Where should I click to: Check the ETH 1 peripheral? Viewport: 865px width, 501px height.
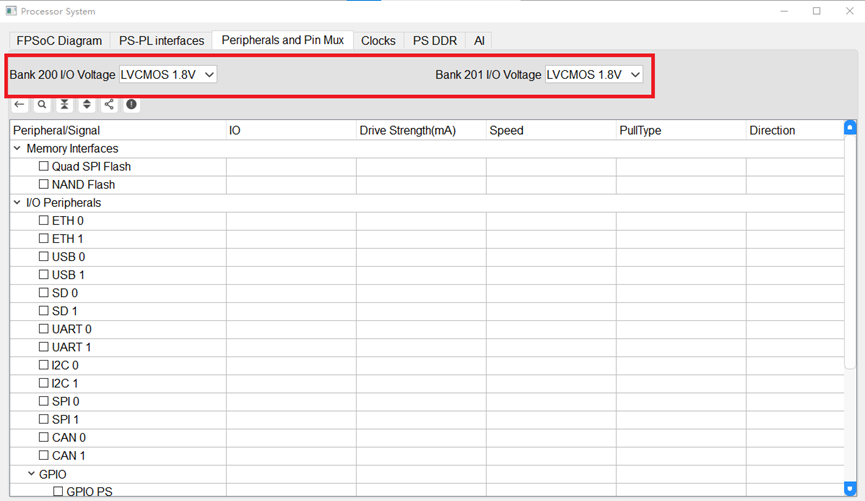(x=44, y=238)
